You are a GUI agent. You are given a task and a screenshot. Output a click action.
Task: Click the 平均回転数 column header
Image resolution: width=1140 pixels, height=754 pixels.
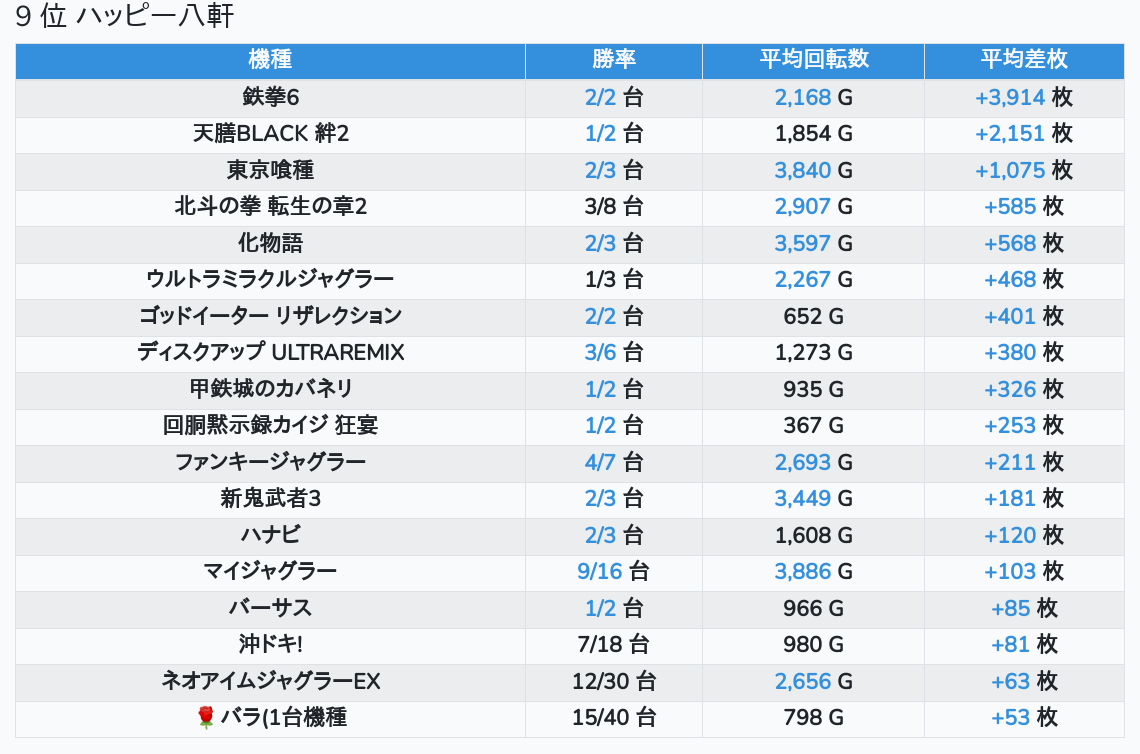click(813, 59)
